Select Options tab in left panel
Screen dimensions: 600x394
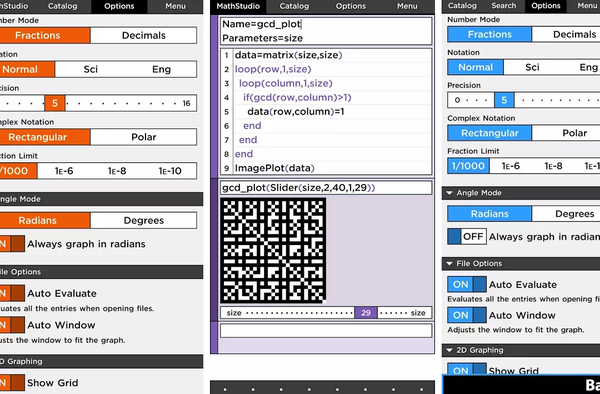click(x=119, y=6)
